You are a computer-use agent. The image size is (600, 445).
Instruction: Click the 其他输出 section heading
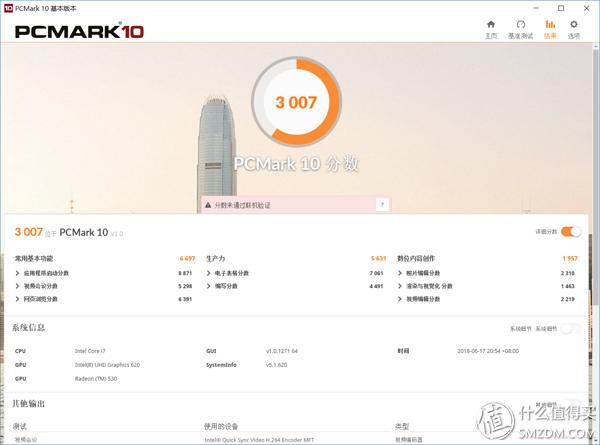[x=29, y=404]
